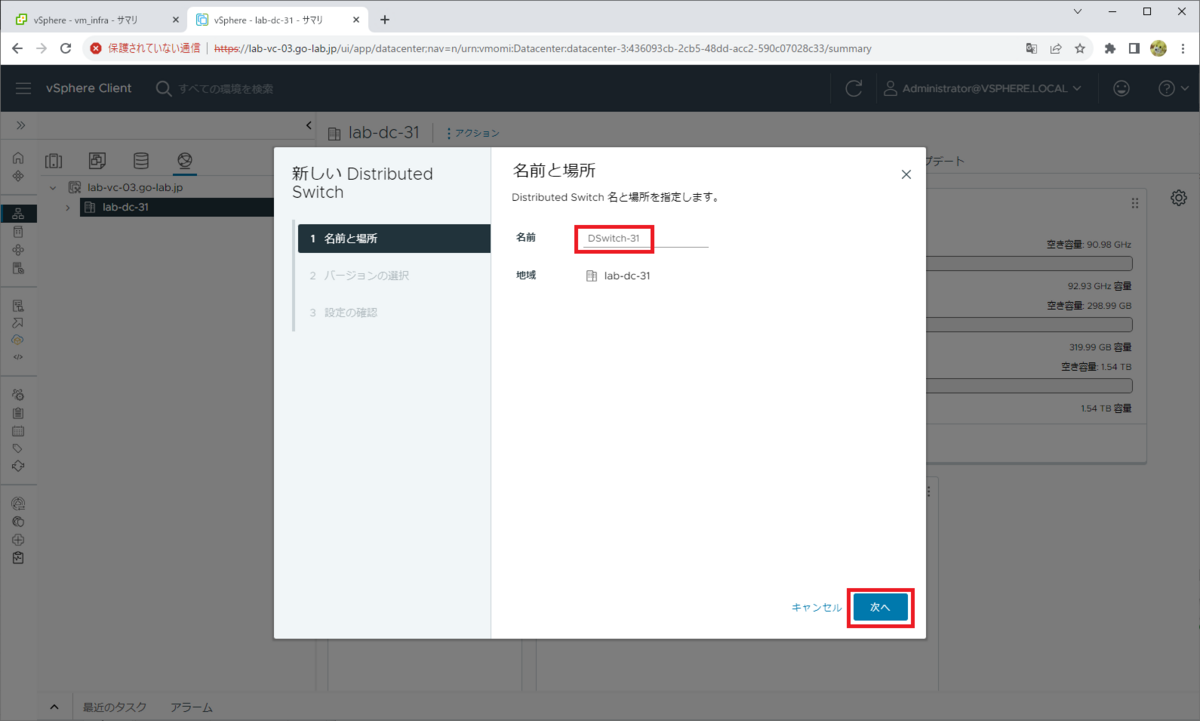Open the Tasks clipboard sidebar icon
Screen dimensions: 1200x721
pyautogui.click(x=18, y=413)
